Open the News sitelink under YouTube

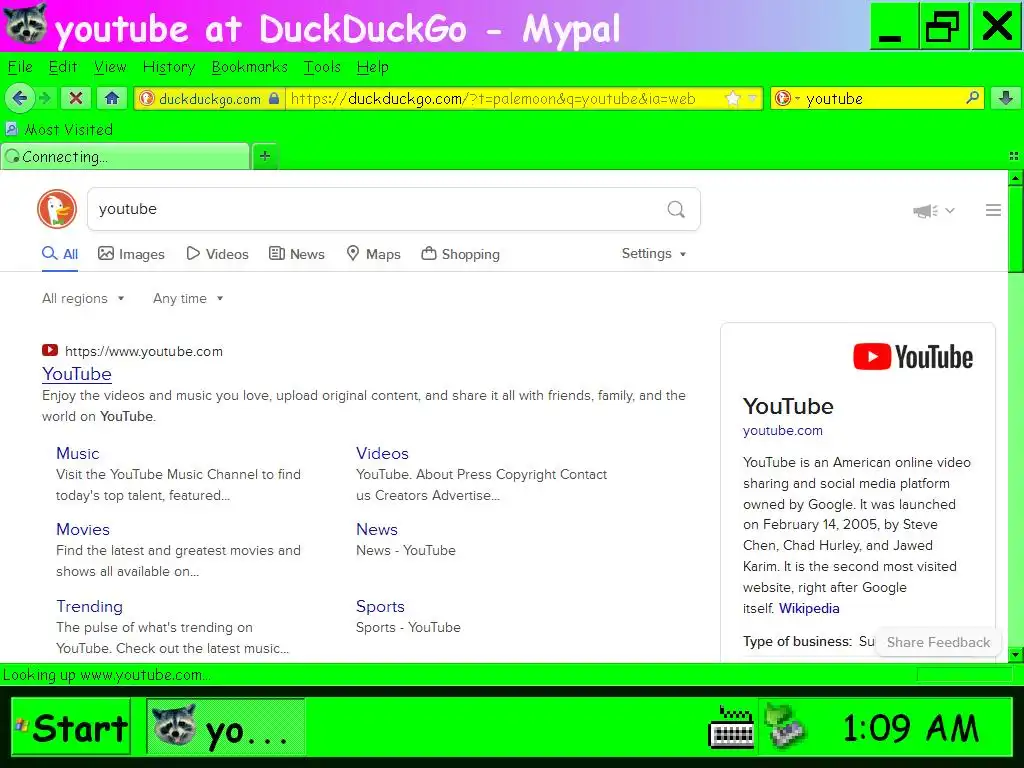(x=377, y=529)
